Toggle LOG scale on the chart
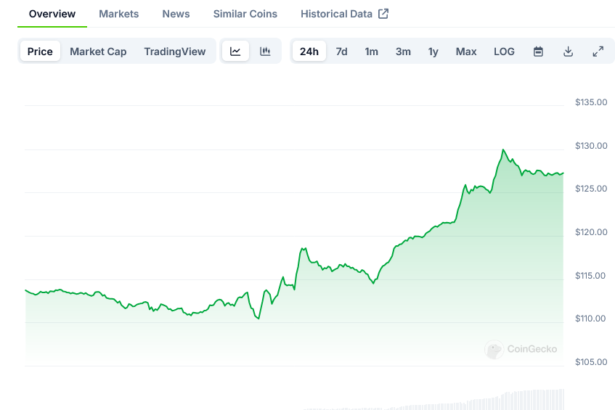 pyautogui.click(x=504, y=52)
